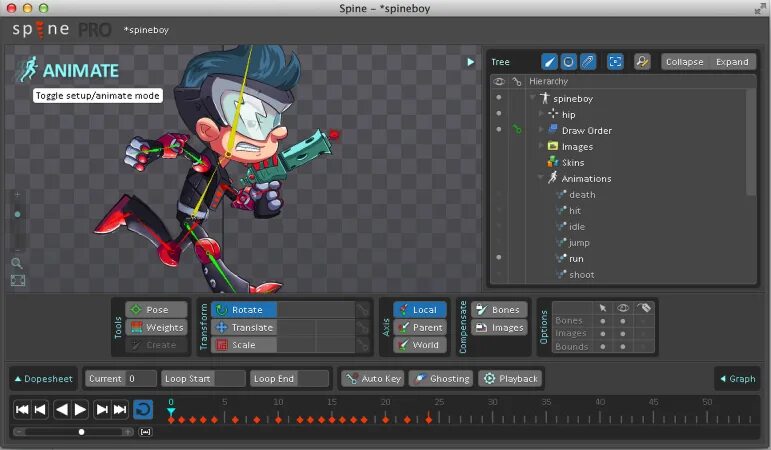Play the animation forward
The image size is (771, 450).
[80, 410]
